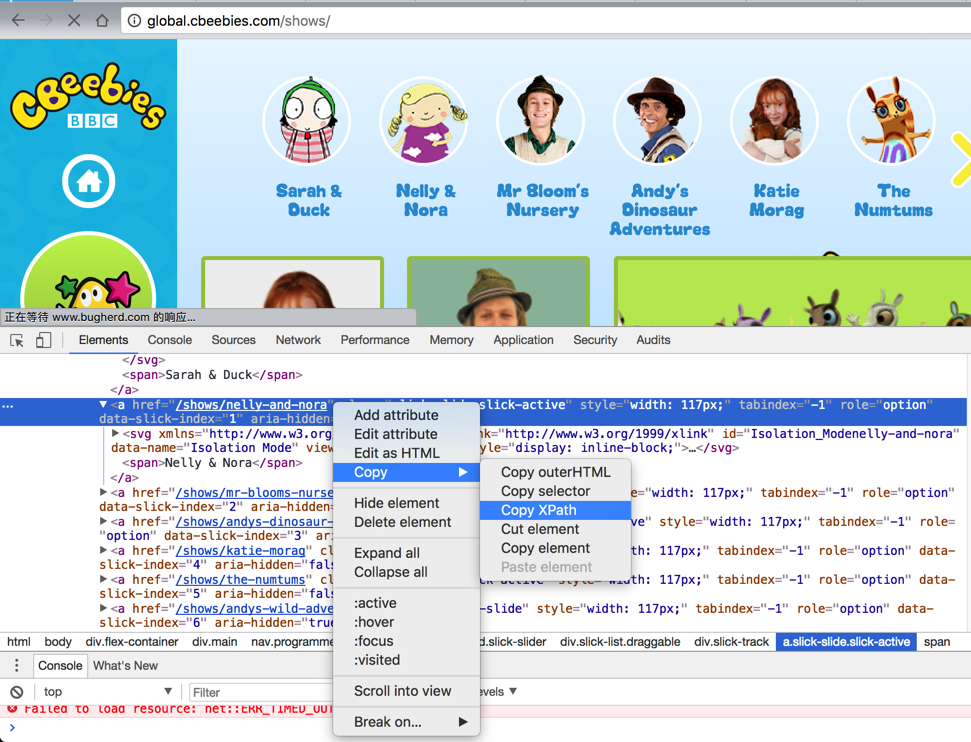Open the Sources panel tab

click(233, 340)
